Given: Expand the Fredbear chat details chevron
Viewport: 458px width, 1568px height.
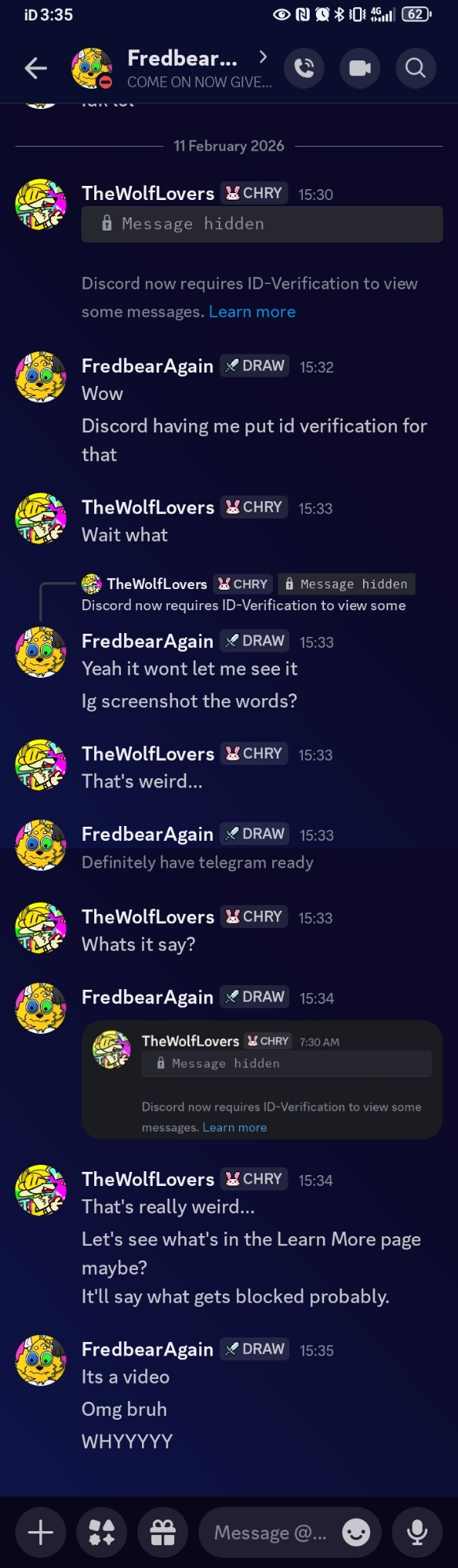Looking at the screenshot, I should pyautogui.click(x=263, y=56).
